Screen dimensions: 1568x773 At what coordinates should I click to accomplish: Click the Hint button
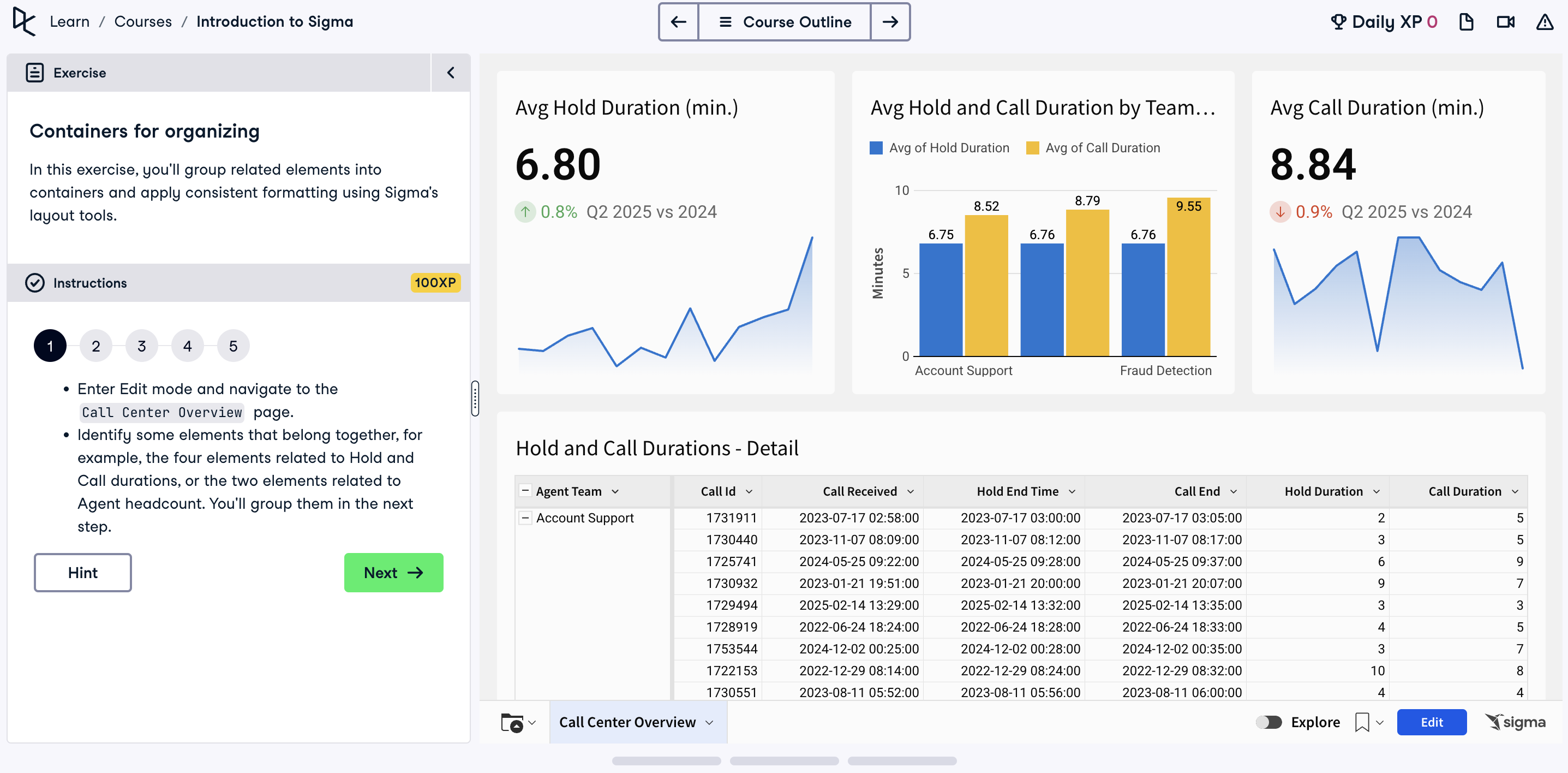(x=83, y=572)
